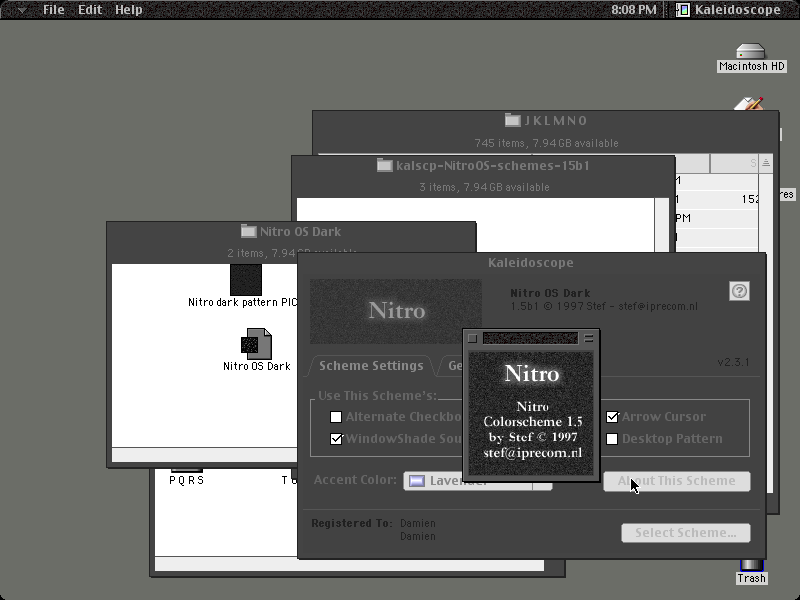The height and width of the screenshot is (600, 800).
Task: Disable the Arrow Cursor checkbox
Action: click(612, 417)
